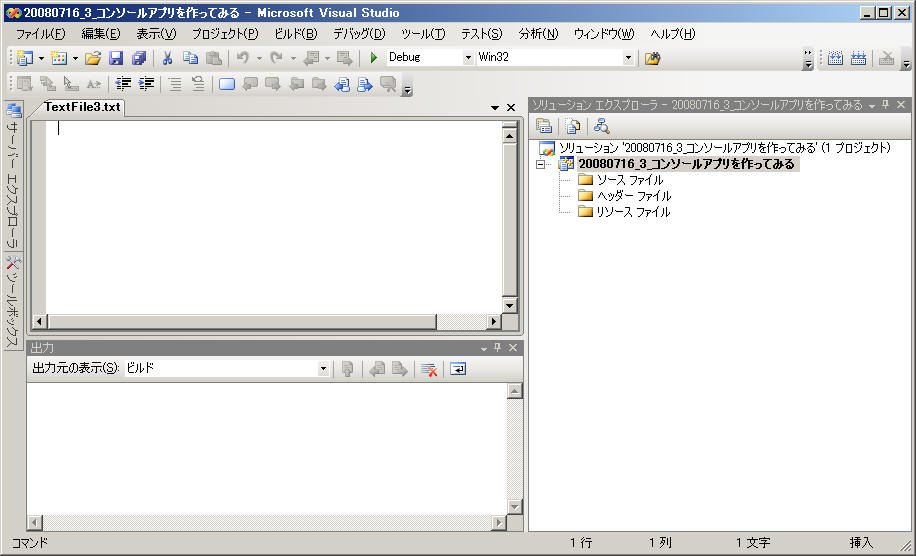Select the TextFile3.txt editor tab
The image size is (916, 556).
(81, 107)
